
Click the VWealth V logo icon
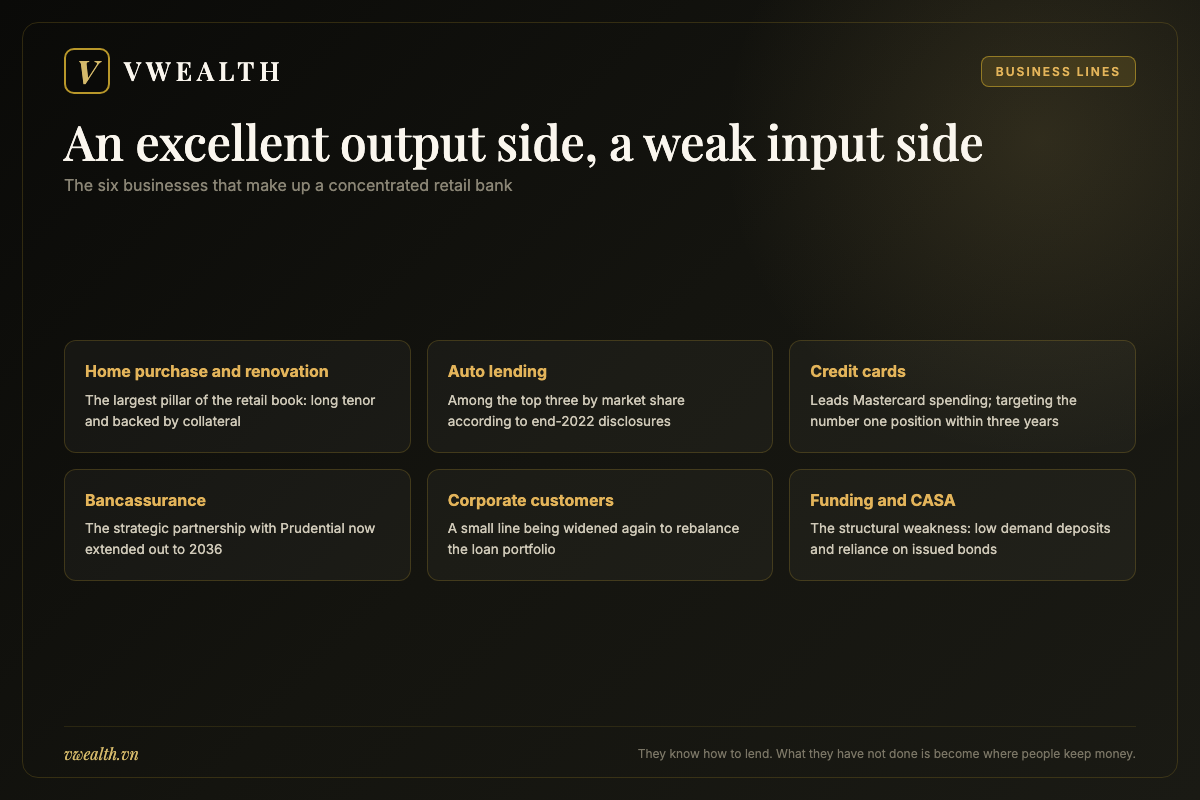point(86,71)
